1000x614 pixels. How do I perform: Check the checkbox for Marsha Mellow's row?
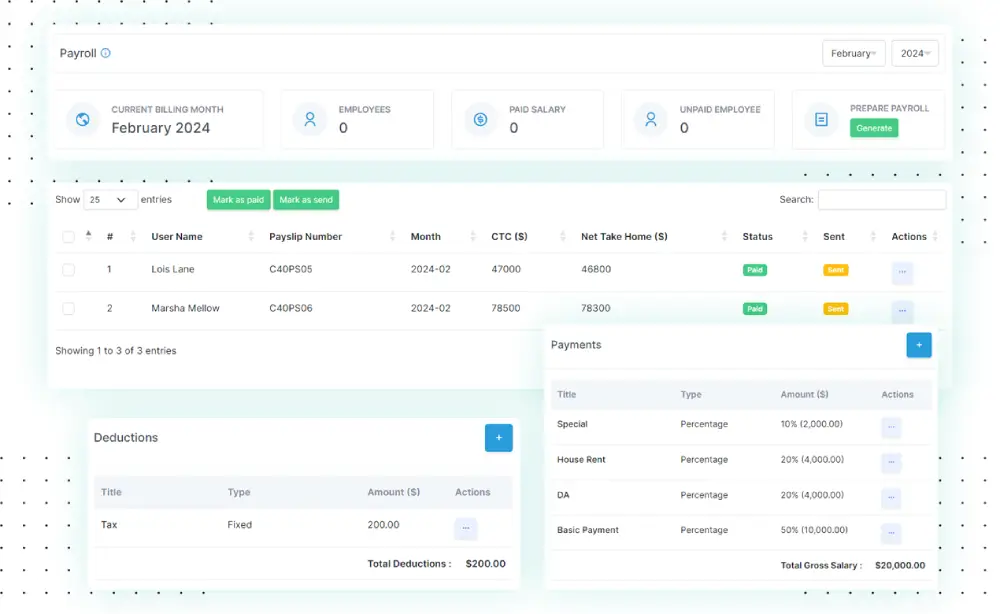pyautogui.click(x=68, y=309)
